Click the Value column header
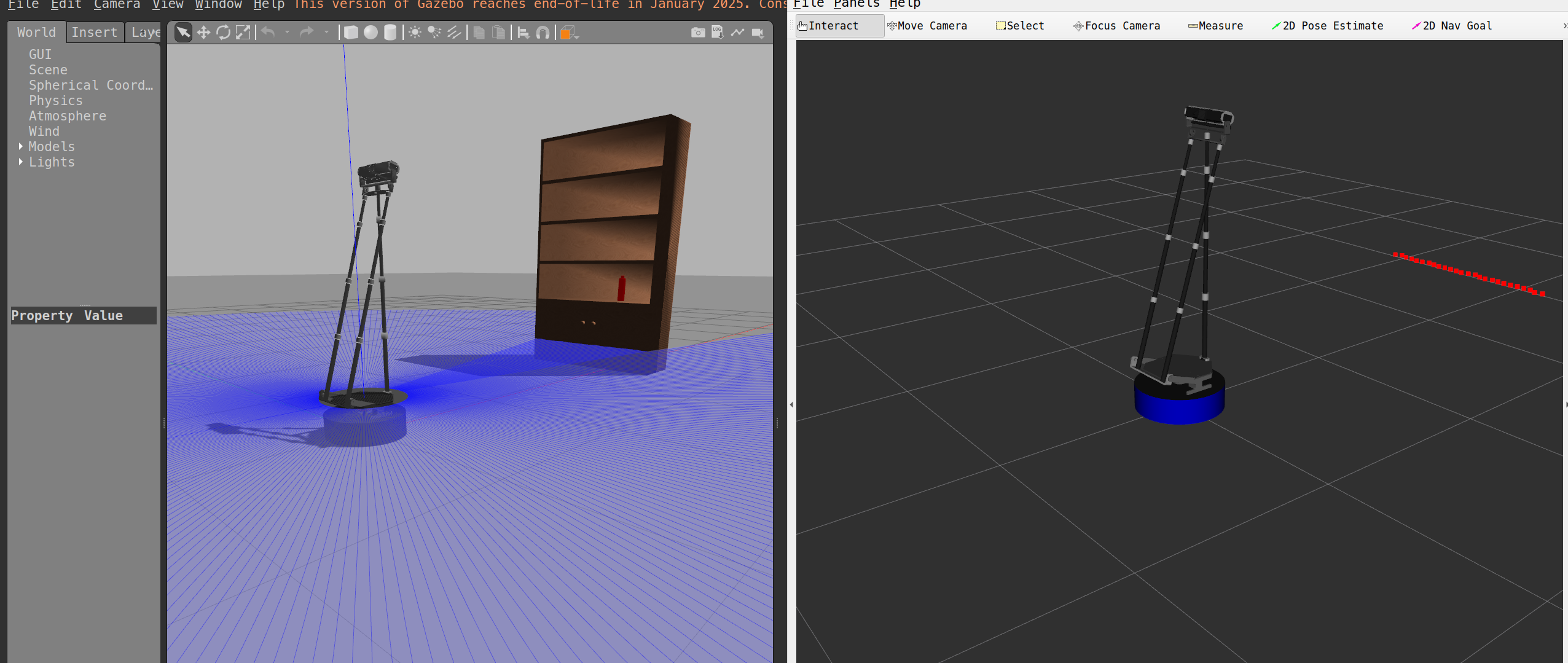The width and height of the screenshot is (1568, 663). 103,315
